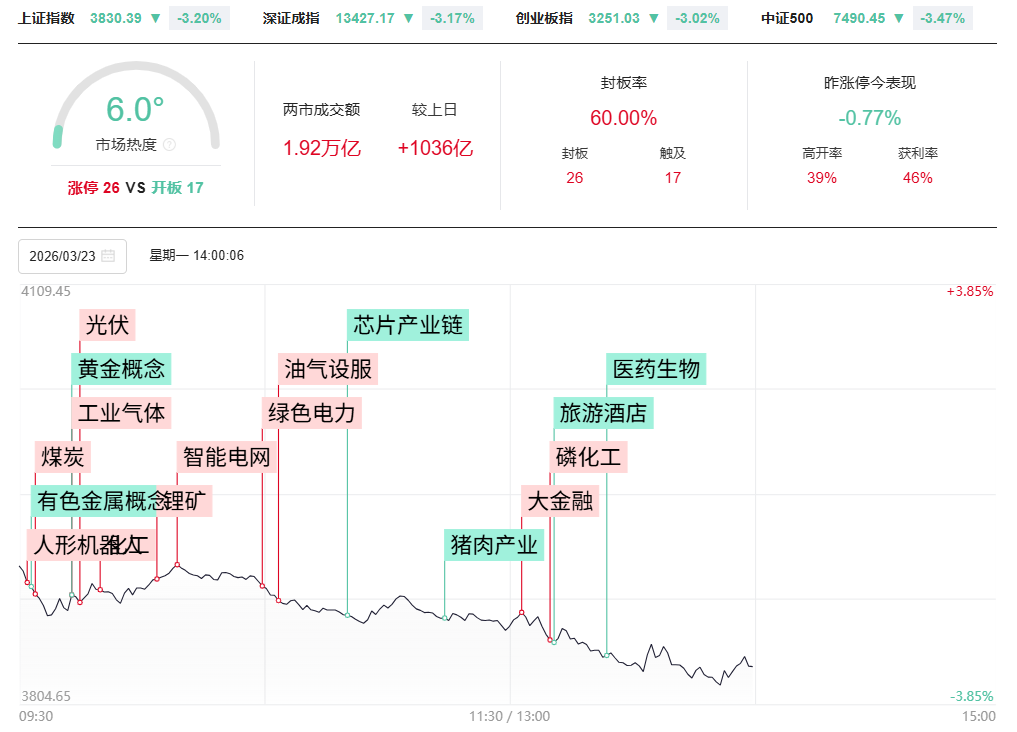
Task: Click the help icon beside 市场热度
Action: (x=169, y=145)
